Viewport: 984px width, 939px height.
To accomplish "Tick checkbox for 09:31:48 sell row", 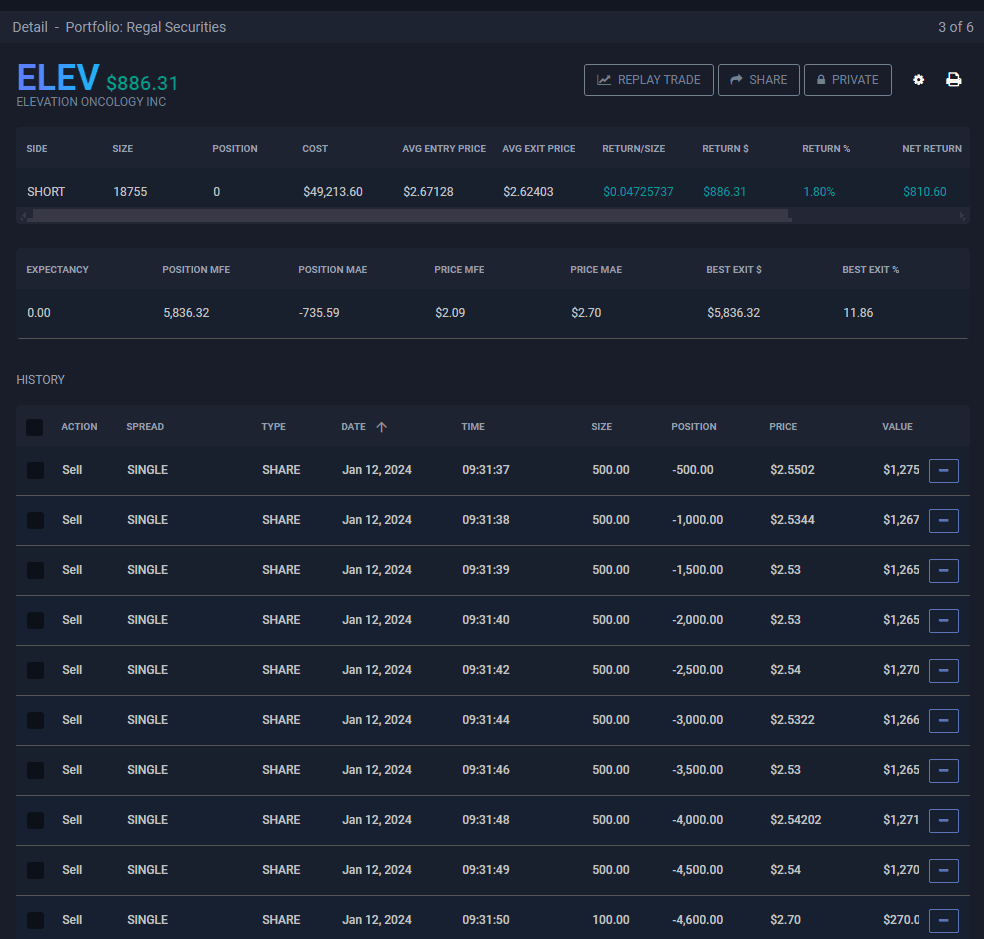I will tap(35, 820).
